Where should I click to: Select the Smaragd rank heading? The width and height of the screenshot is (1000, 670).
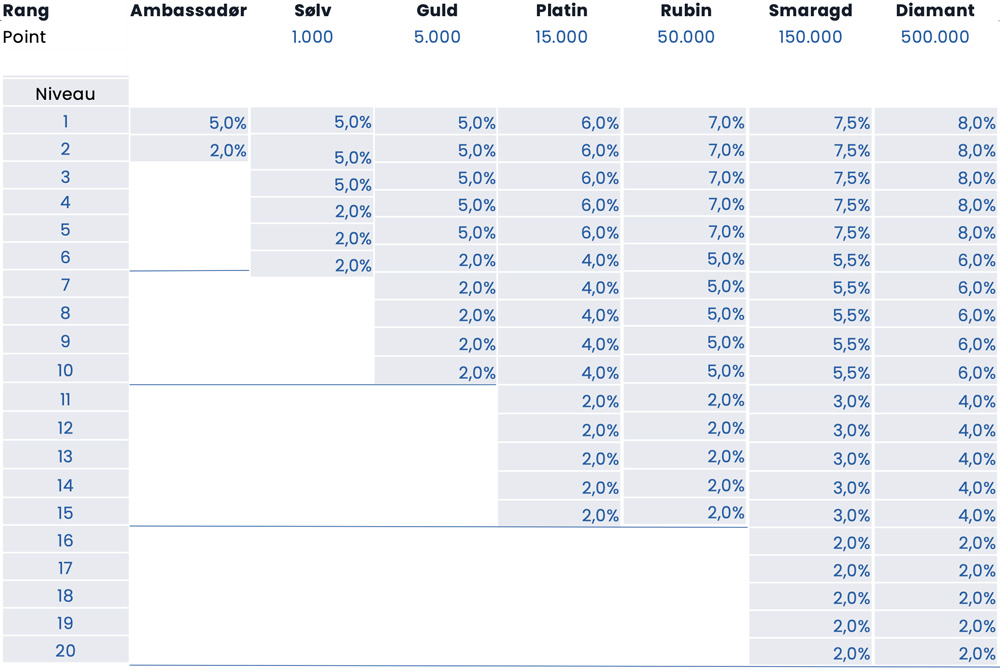810,11
